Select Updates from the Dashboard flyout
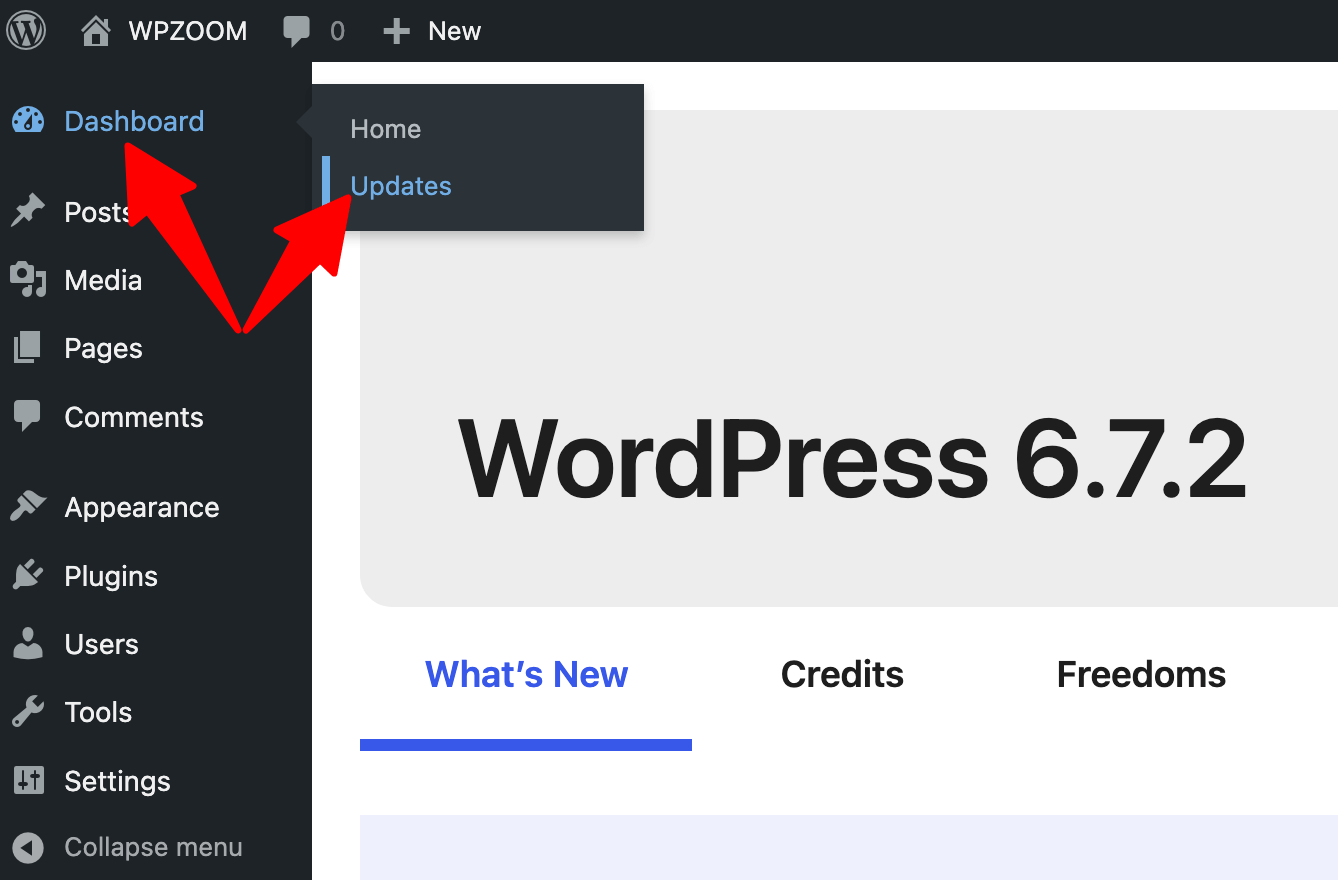Image resolution: width=1338 pixels, height=880 pixels. (x=400, y=185)
